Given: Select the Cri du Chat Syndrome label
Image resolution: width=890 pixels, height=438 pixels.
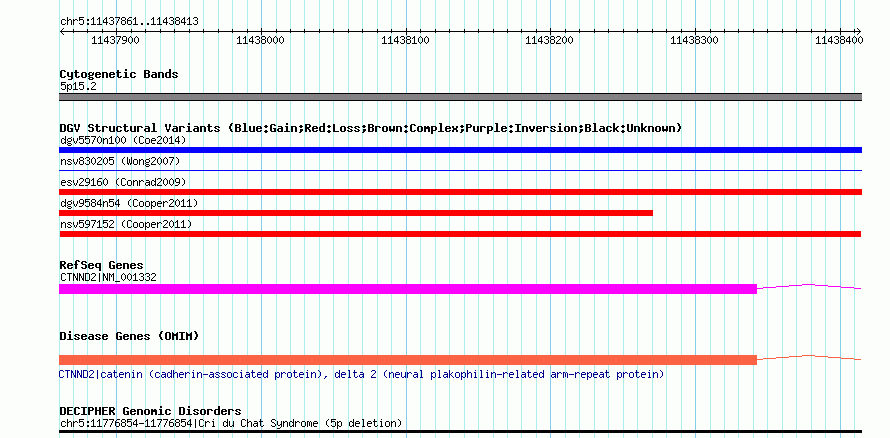Looking at the screenshot, I should (x=231, y=423).
